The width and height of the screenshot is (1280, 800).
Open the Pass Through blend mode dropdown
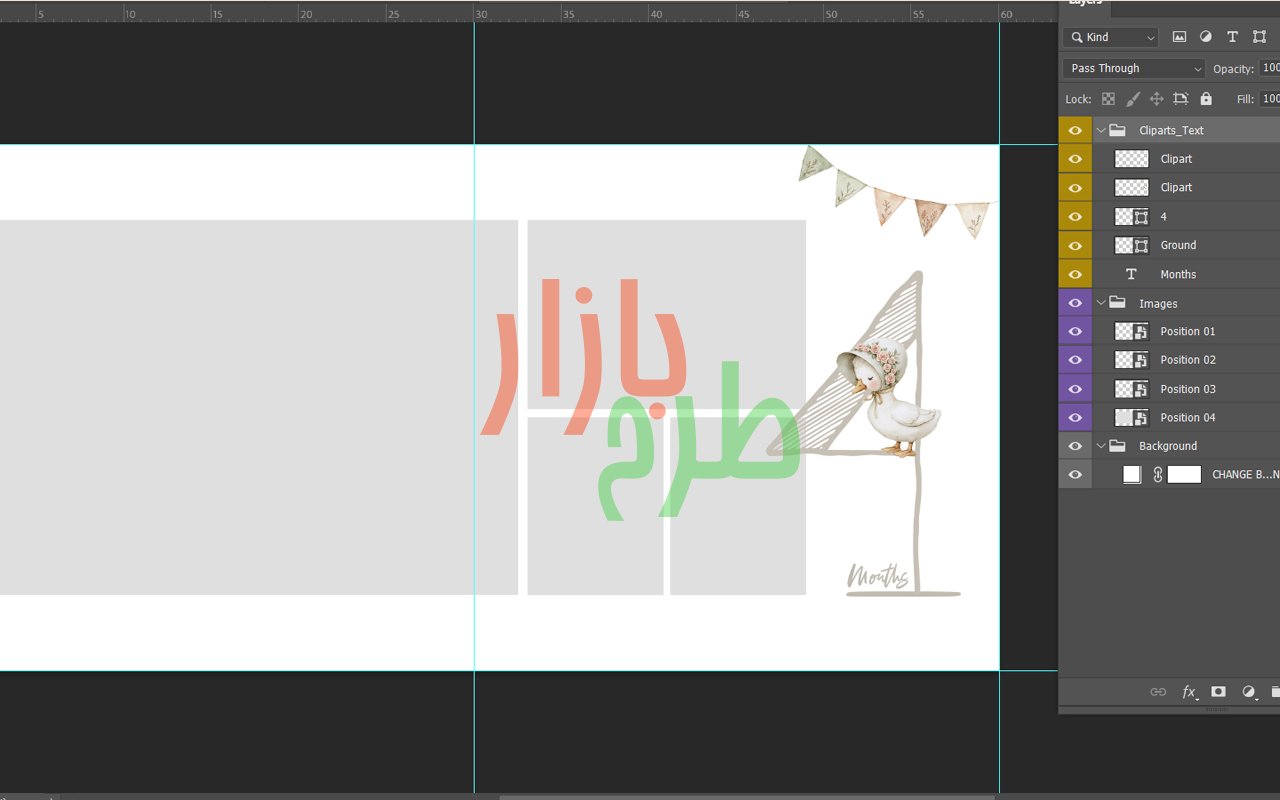point(1133,68)
